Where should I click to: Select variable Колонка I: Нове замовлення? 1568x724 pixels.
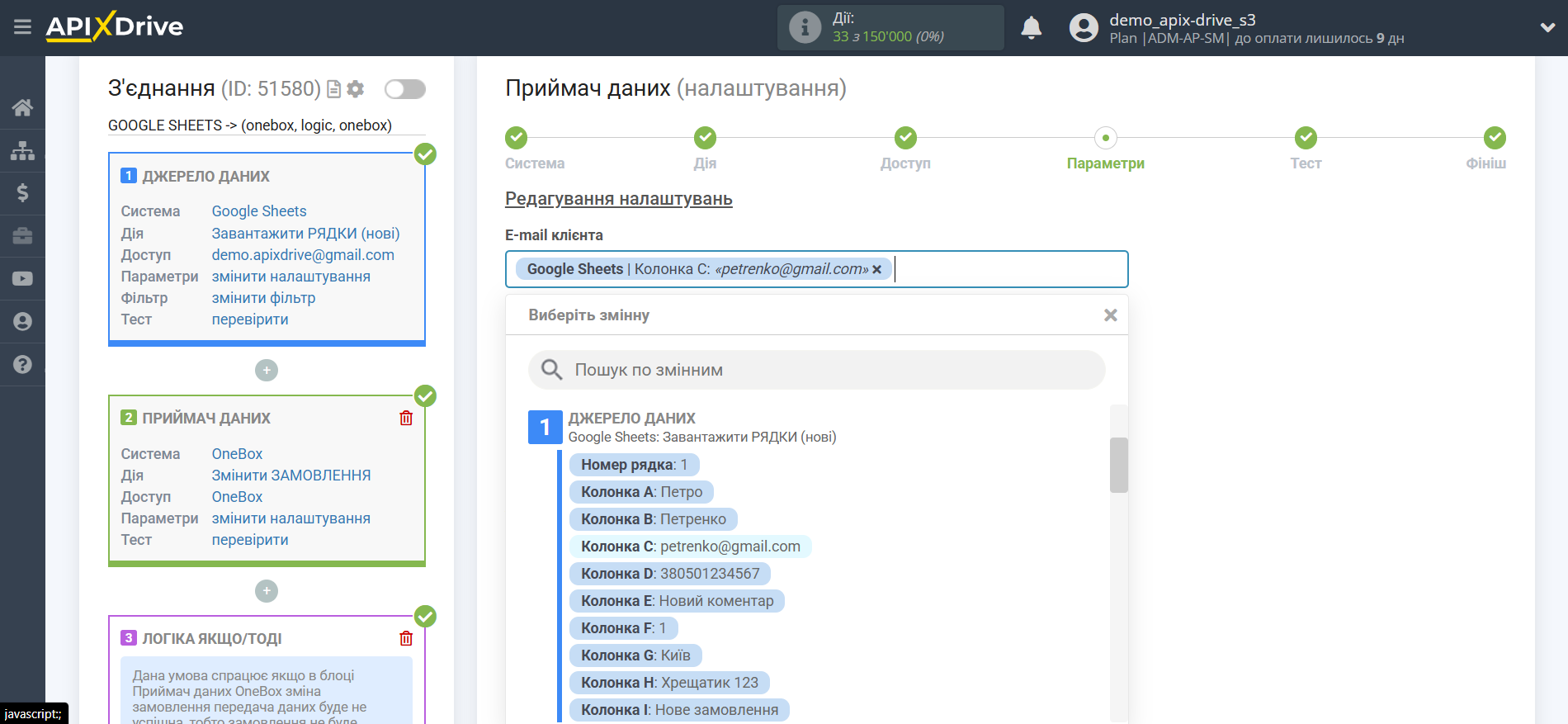pyautogui.click(x=679, y=710)
